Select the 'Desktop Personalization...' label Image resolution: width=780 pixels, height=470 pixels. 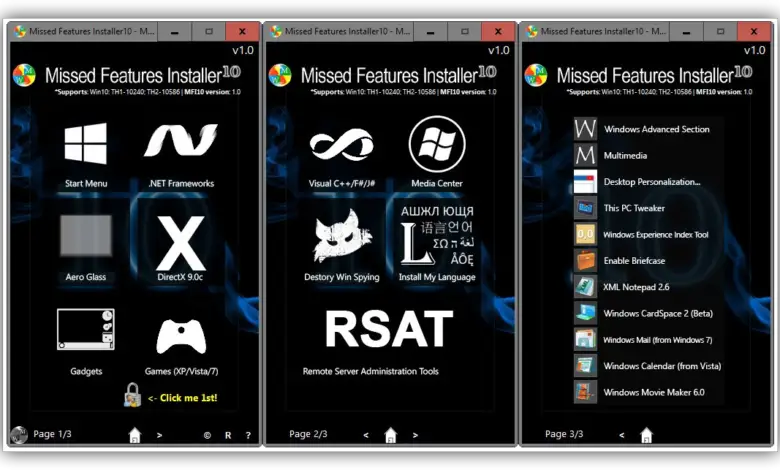tap(652, 182)
